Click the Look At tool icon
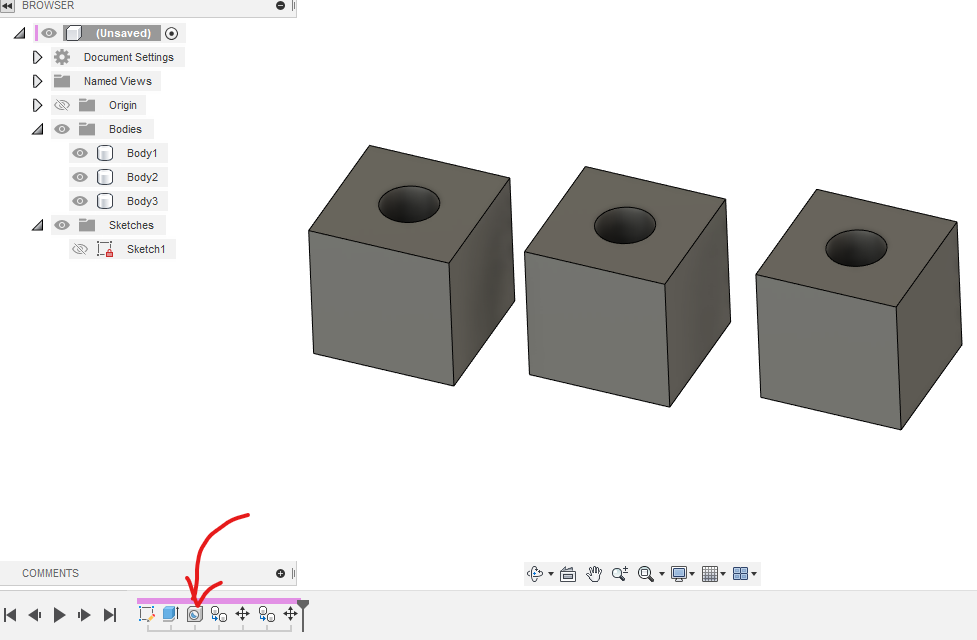This screenshot has width=977, height=640. (x=568, y=574)
